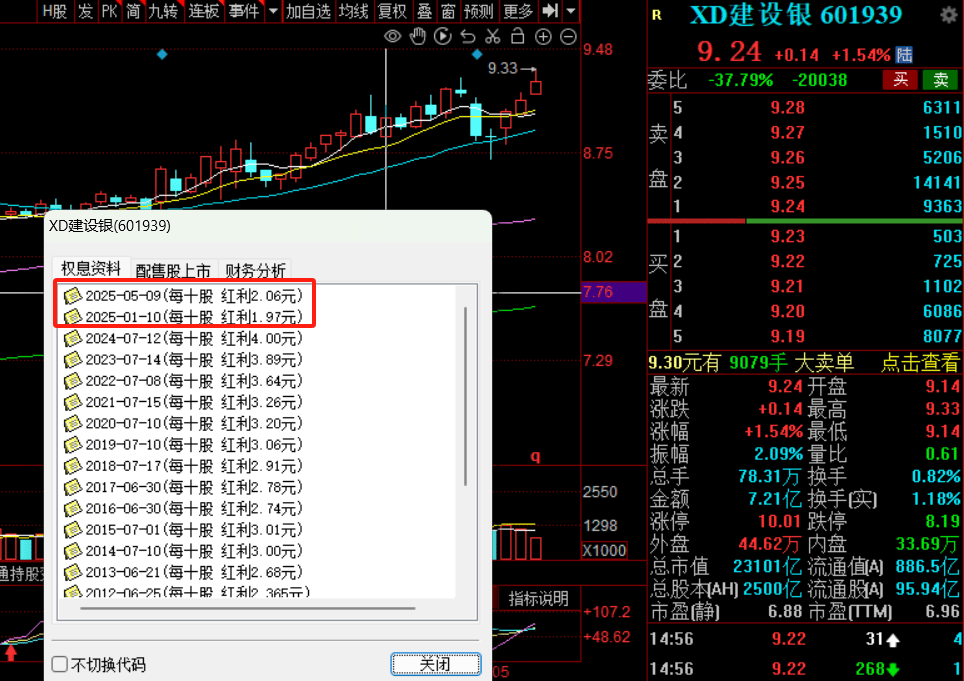
Task: Click the 加自选 toolbar button
Action: point(308,10)
